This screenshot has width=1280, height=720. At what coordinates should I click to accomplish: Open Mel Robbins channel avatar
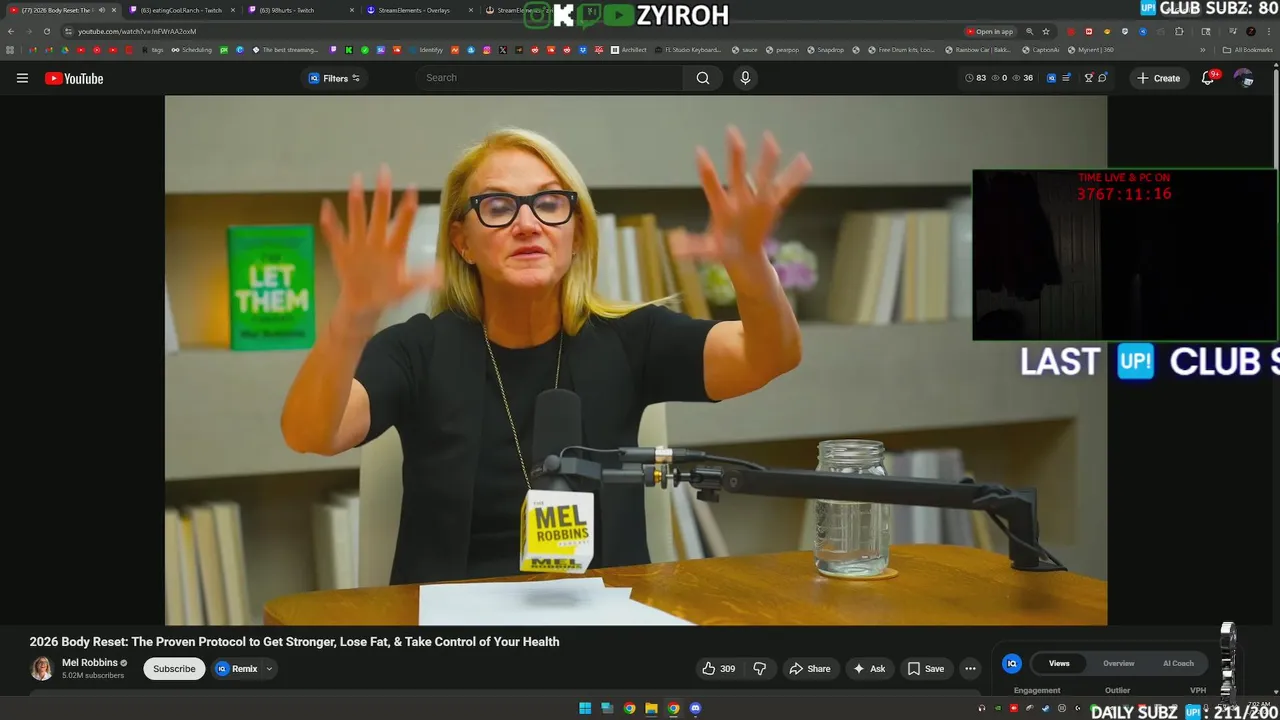coord(42,669)
